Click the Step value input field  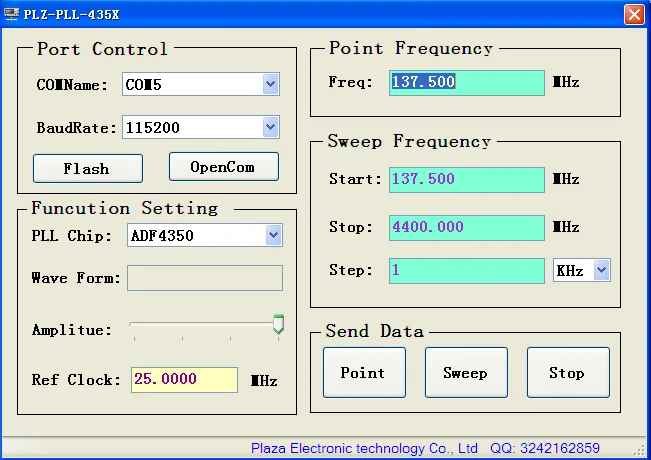point(466,270)
